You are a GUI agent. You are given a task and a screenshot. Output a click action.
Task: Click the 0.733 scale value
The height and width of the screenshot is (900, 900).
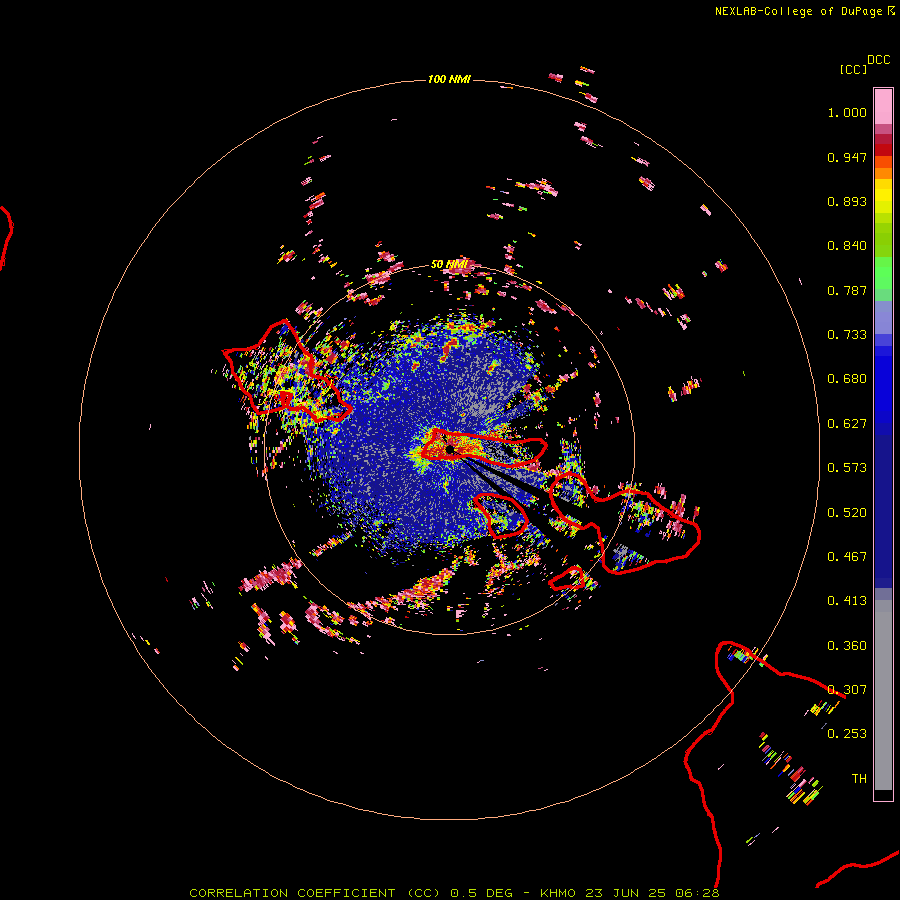click(847, 335)
